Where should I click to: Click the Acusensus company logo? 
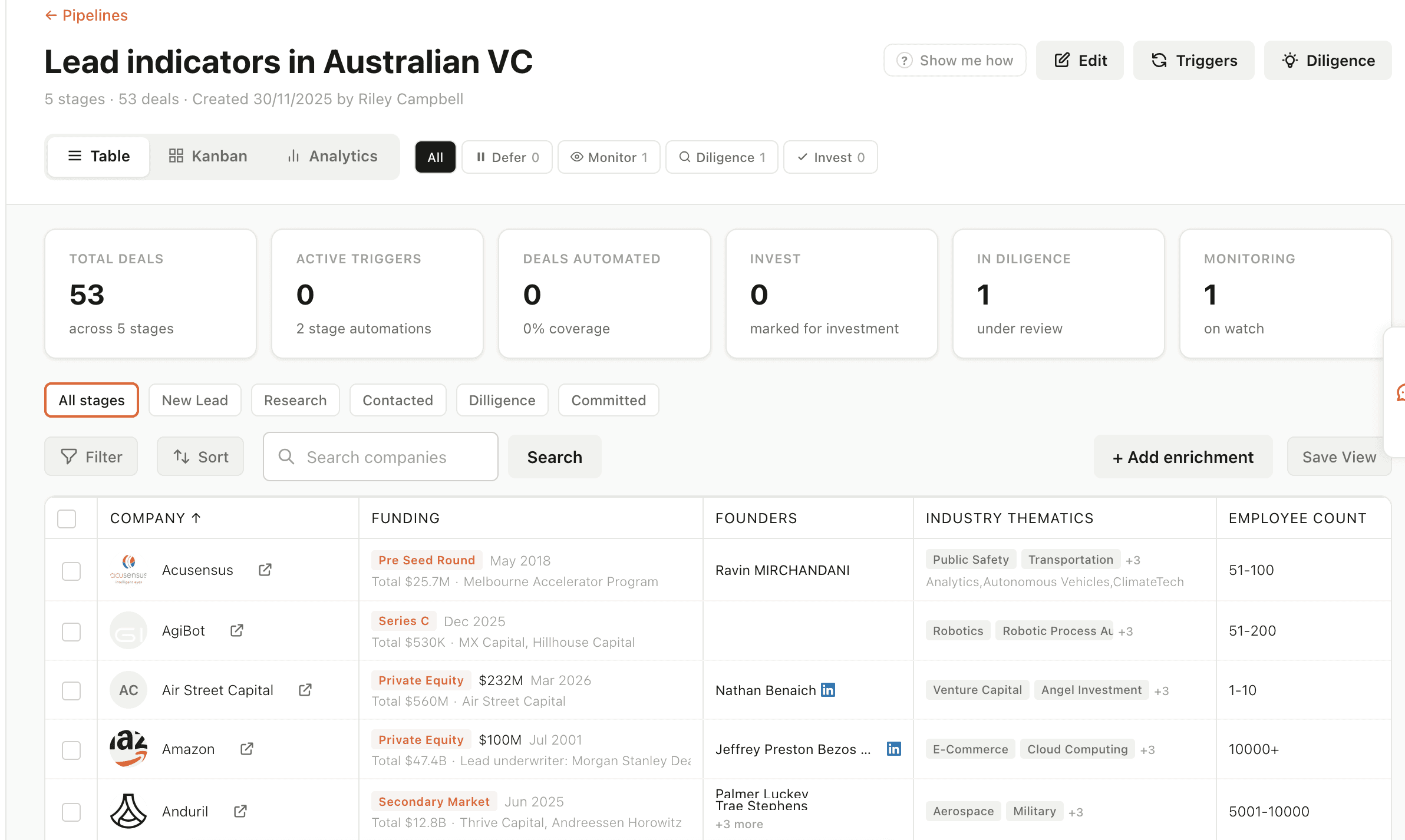pos(128,570)
